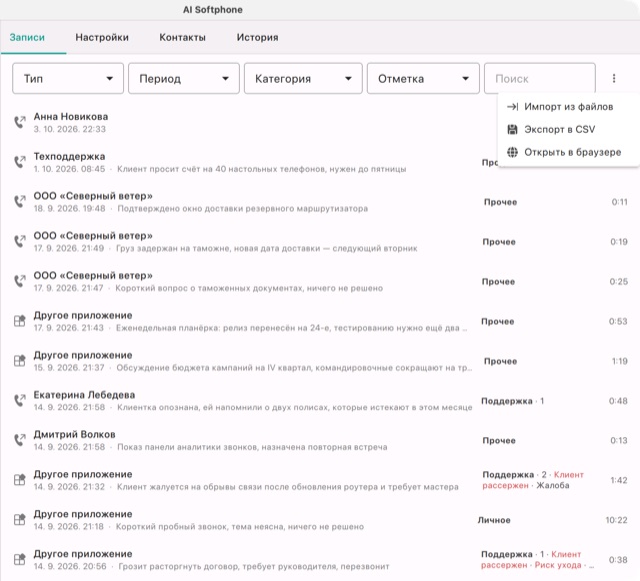The width and height of the screenshot is (640, 581).
Task: Click the app icon of the 15.9.2026 21:37 record
Action: click(x=20, y=361)
